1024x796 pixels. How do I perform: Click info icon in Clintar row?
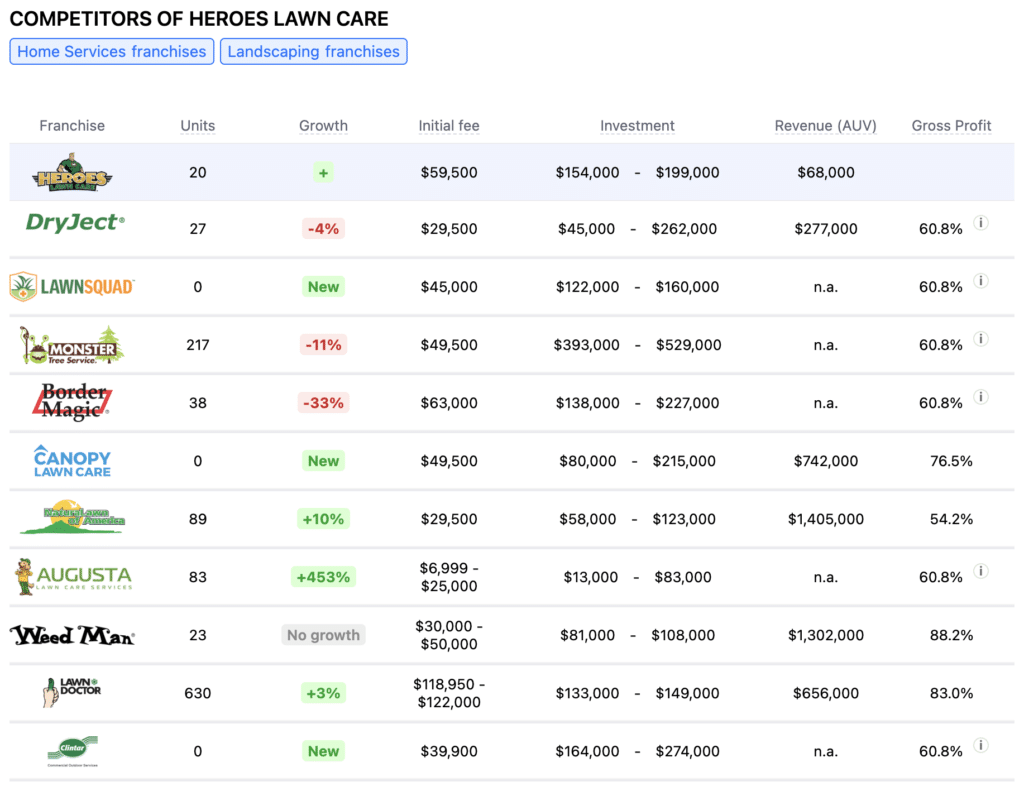[x=980, y=745]
